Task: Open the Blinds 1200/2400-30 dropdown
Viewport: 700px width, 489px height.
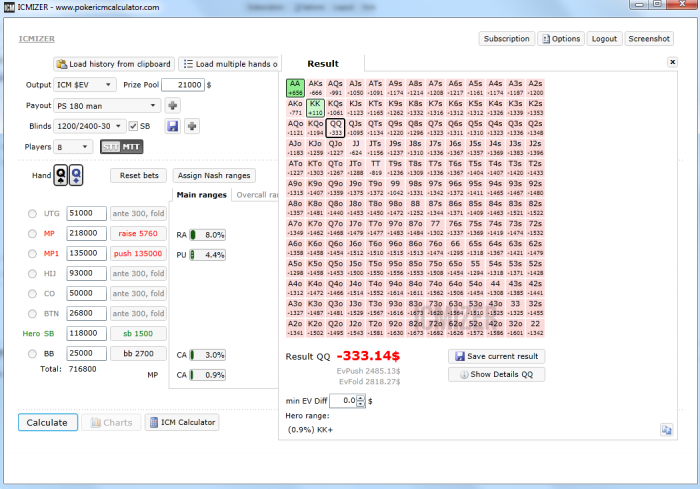Action: [89, 126]
